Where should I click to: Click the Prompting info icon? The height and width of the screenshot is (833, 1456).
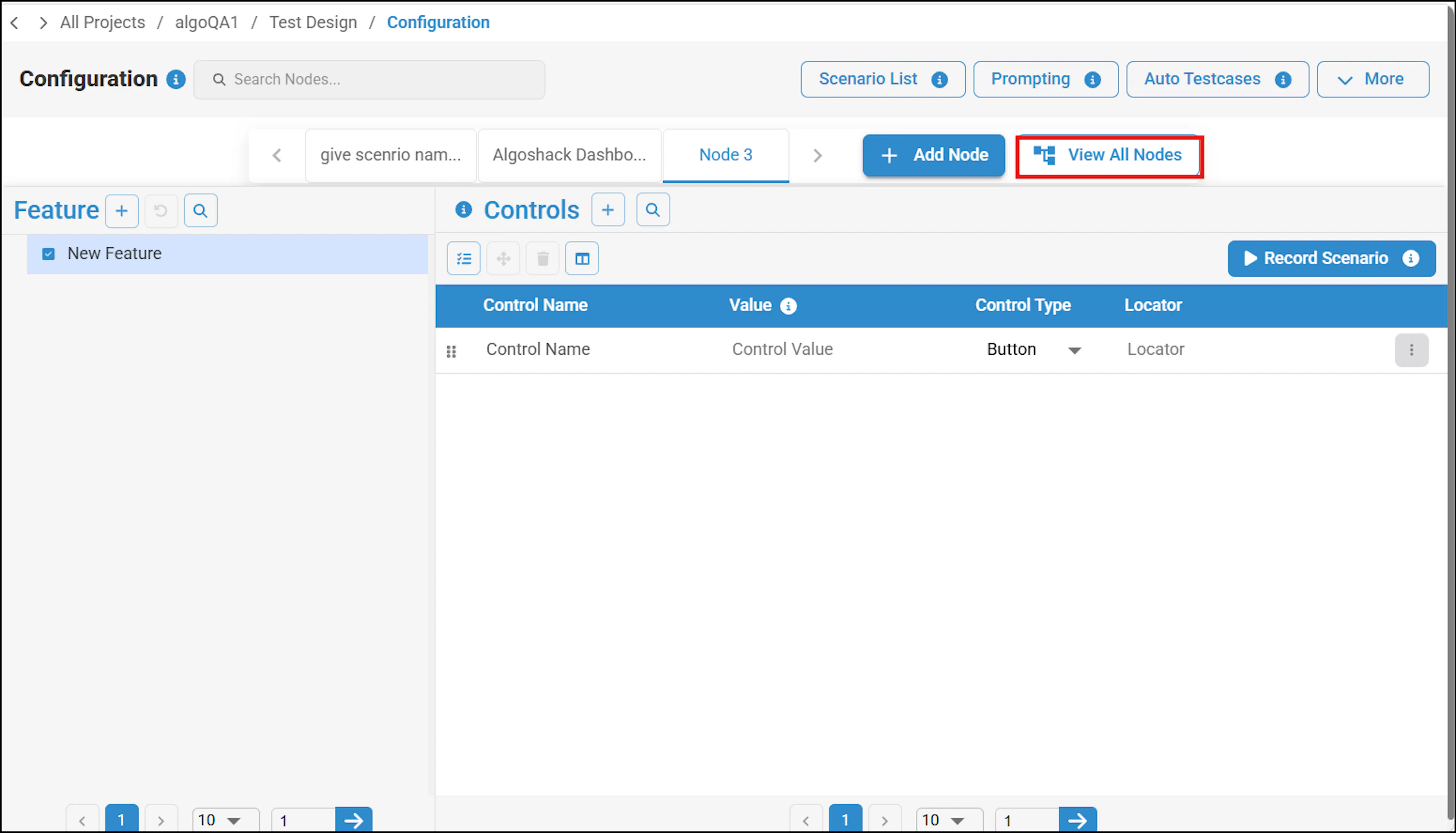(1092, 80)
